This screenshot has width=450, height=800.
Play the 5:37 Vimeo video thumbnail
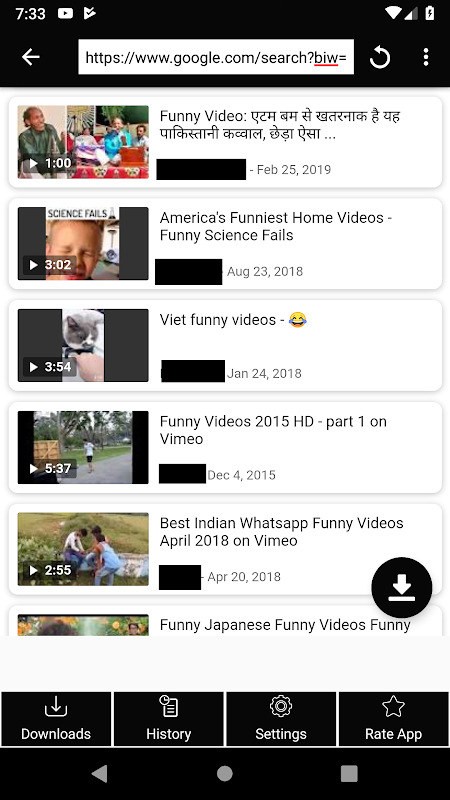click(83, 447)
